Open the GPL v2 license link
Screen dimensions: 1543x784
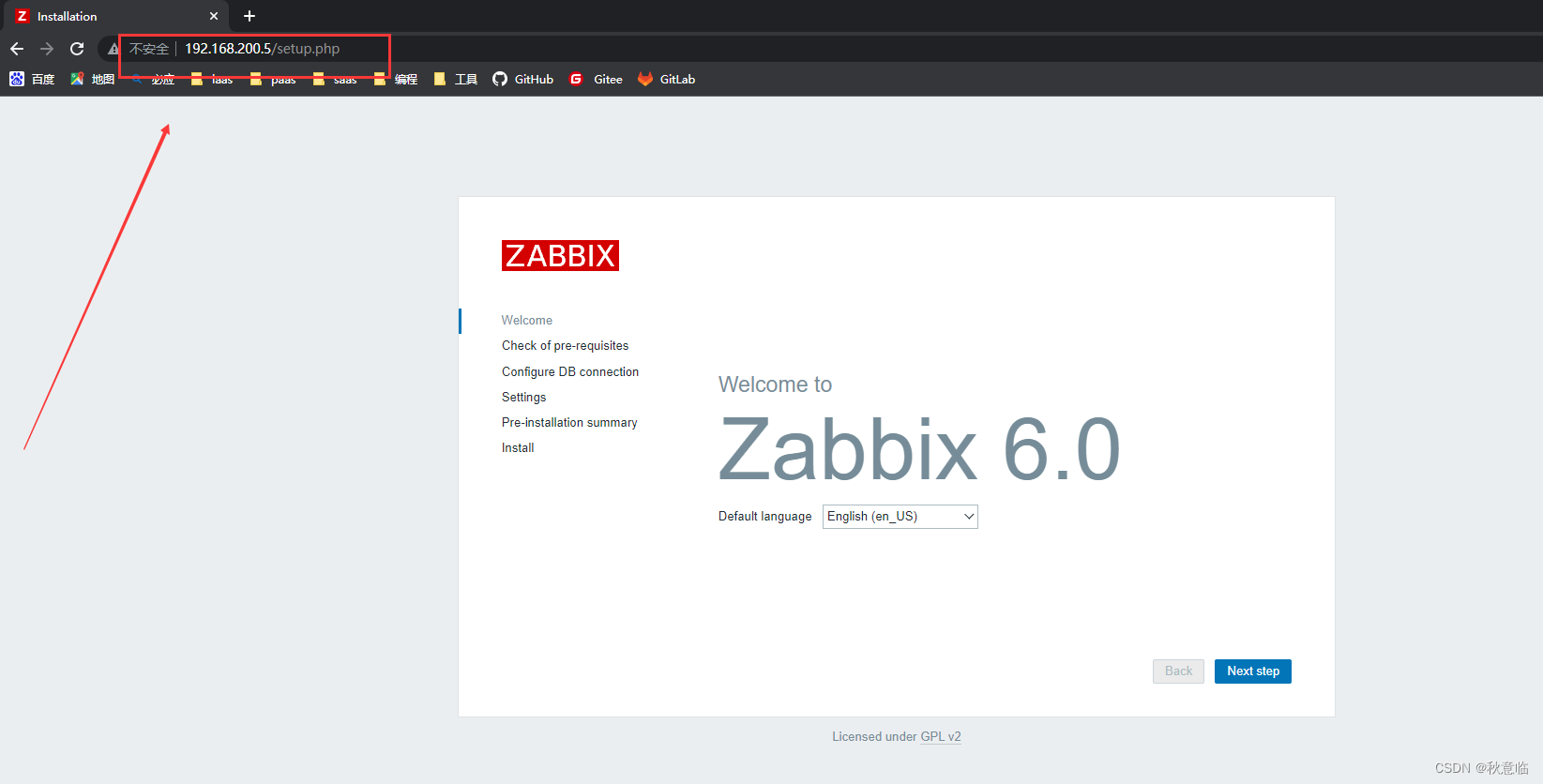(941, 736)
